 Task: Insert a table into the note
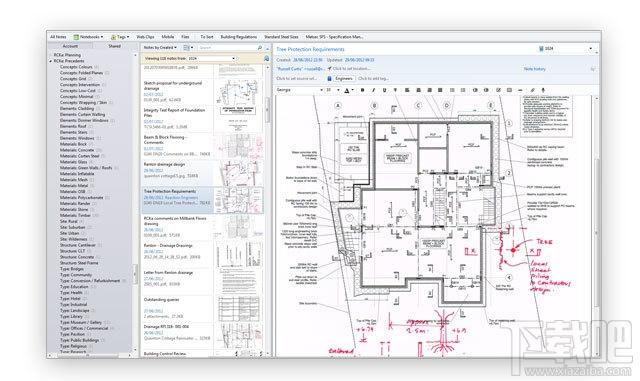point(509,90)
